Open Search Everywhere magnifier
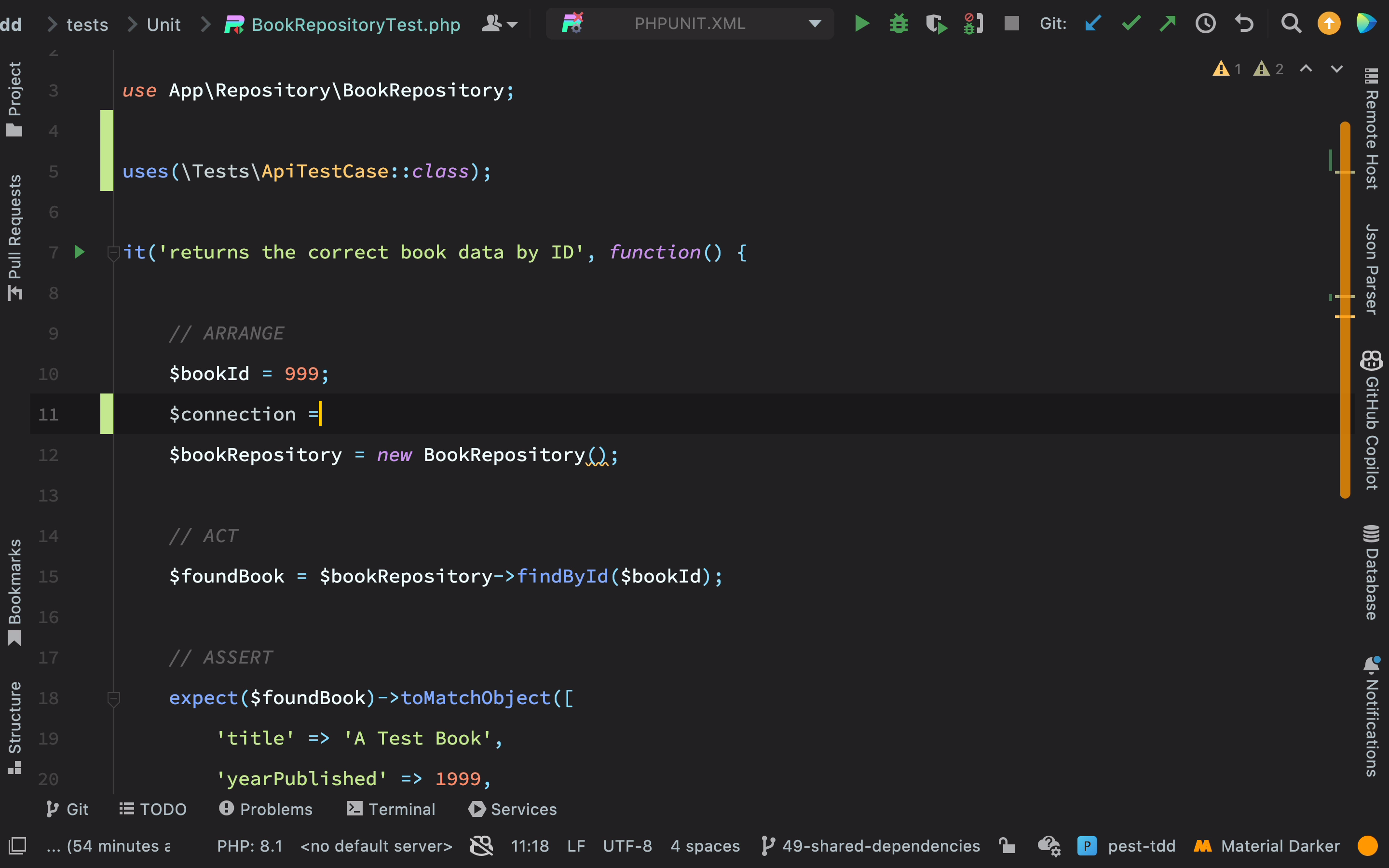The height and width of the screenshot is (868, 1389). click(x=1292, y=24)
